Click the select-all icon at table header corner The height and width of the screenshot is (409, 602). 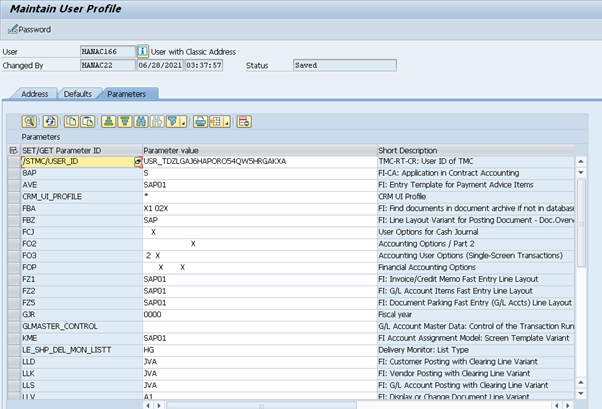click(13, 149)
